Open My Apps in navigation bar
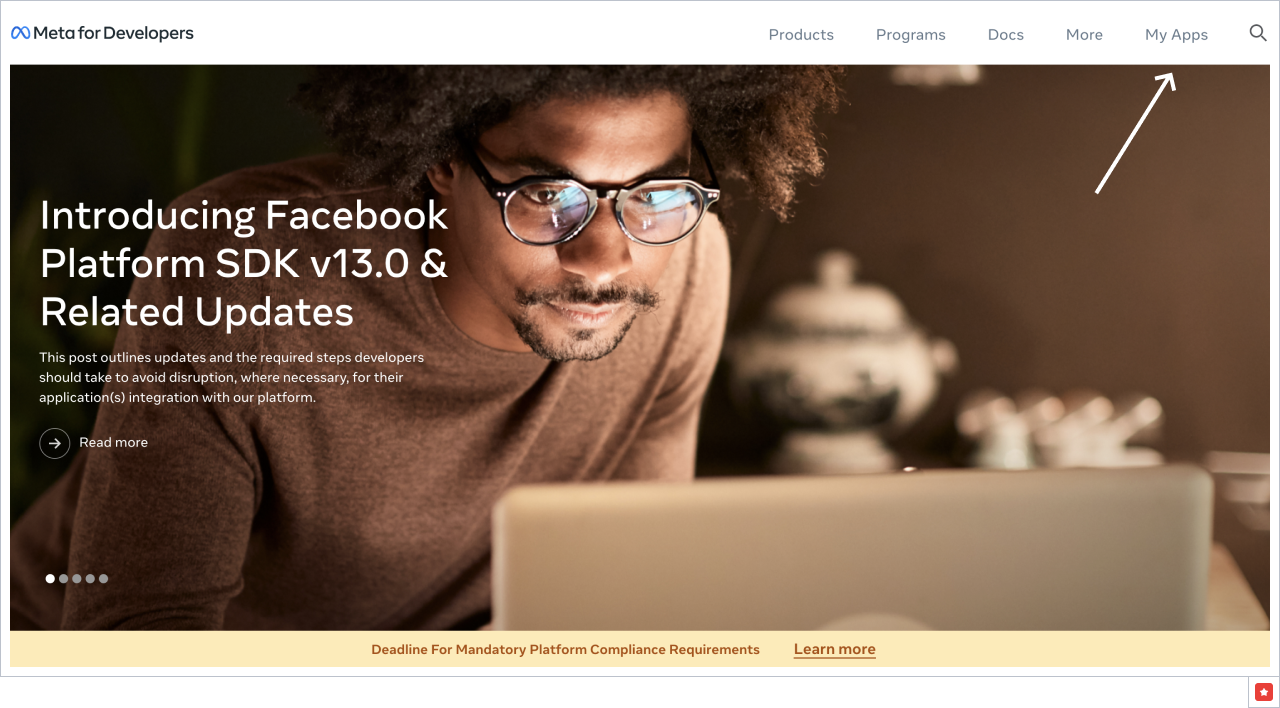Screen dimensions: 1280x708 [1176, 34]
